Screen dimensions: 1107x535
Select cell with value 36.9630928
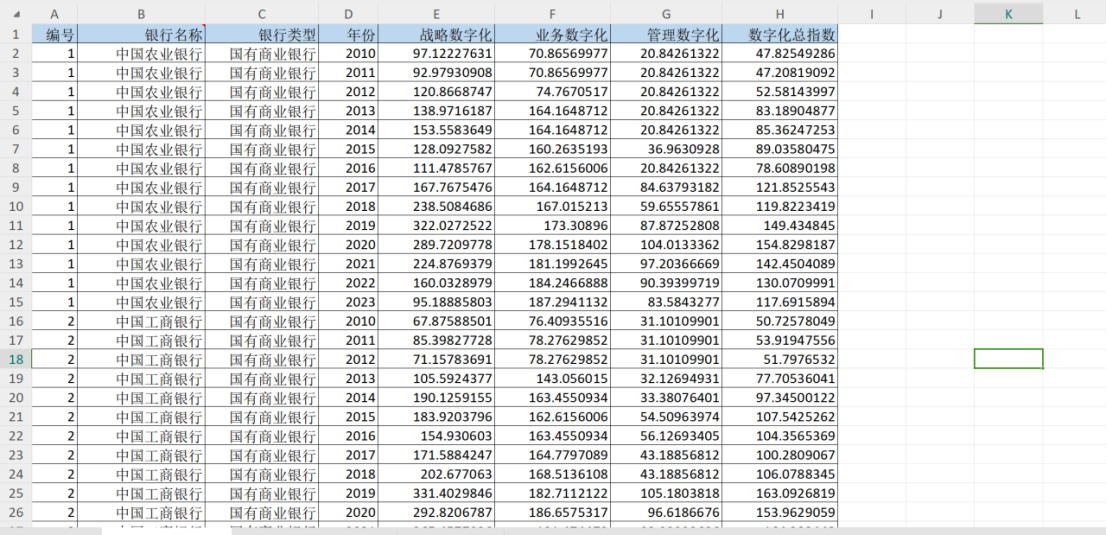pos(666,148)
